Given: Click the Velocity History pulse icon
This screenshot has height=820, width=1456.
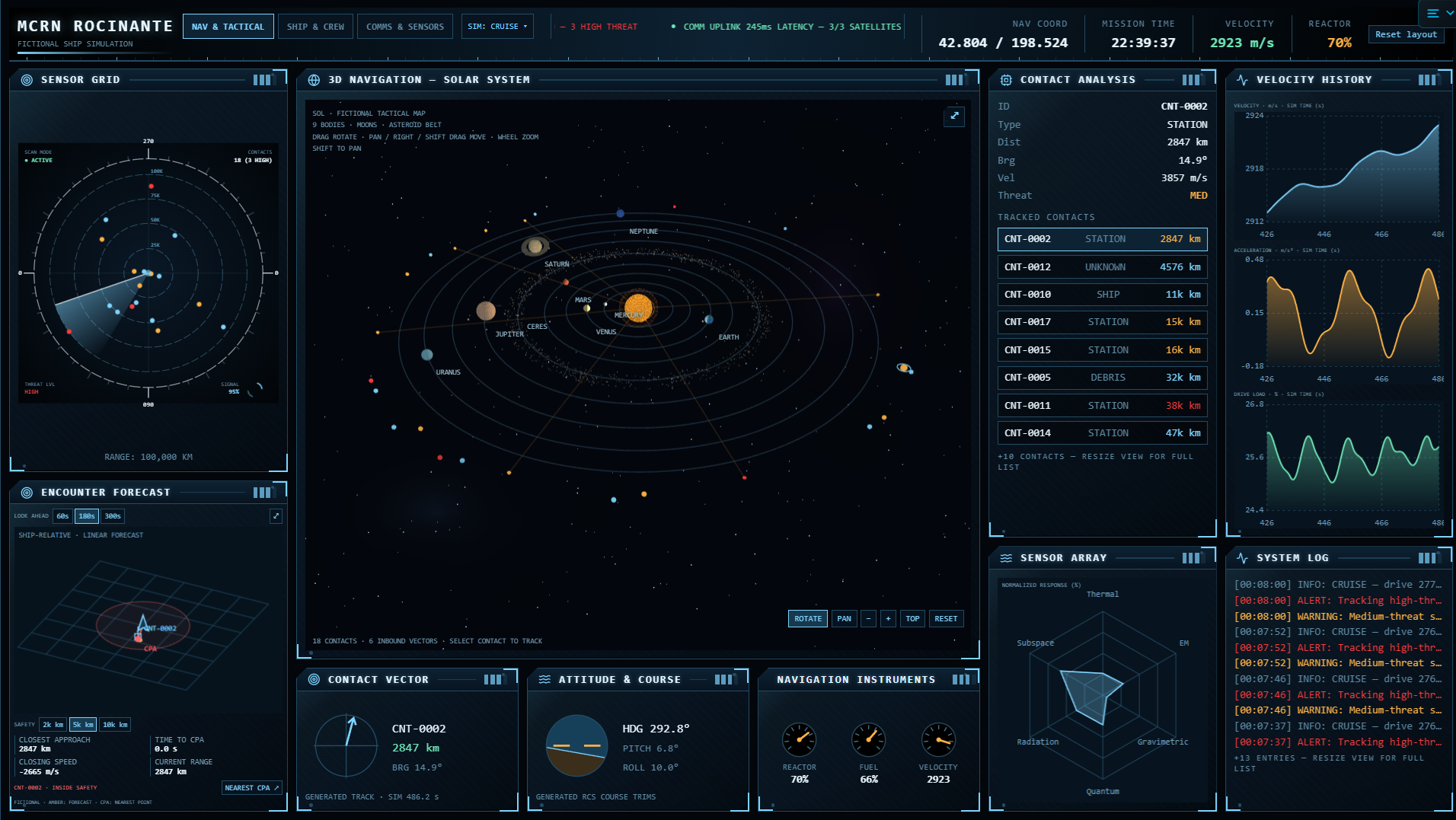Looking at the screenshot, I should click(1242, 80).
